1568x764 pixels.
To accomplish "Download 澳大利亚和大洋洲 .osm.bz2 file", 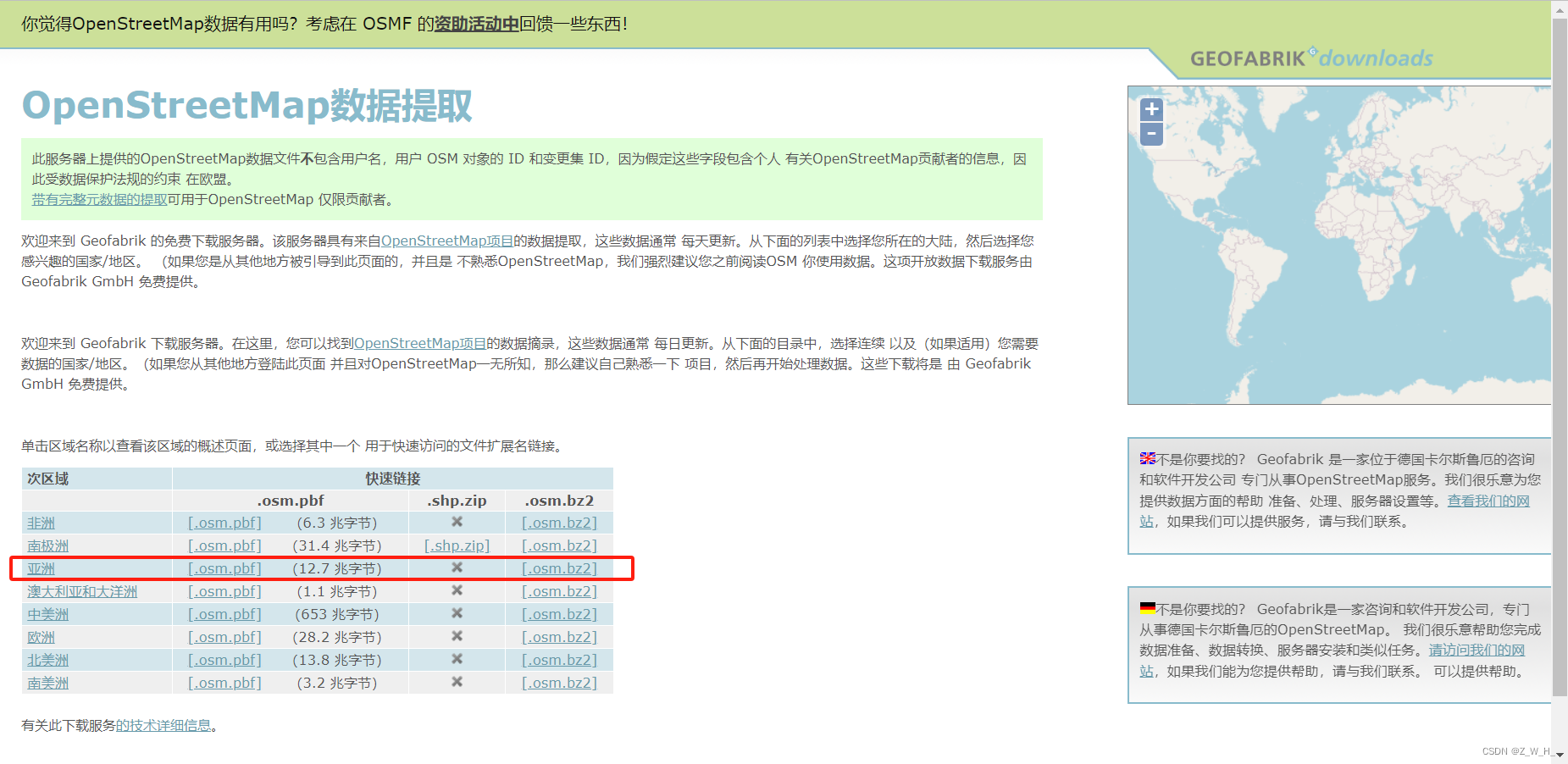I will [x=559, y=592].
